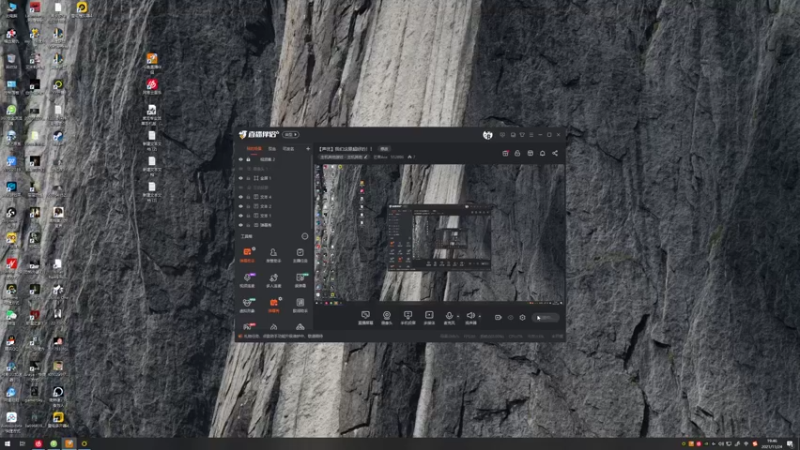This screenshot has height=450, width=800.
Task: Open the person silhouette toolbox tool
Action: click(x=273, y=255)
